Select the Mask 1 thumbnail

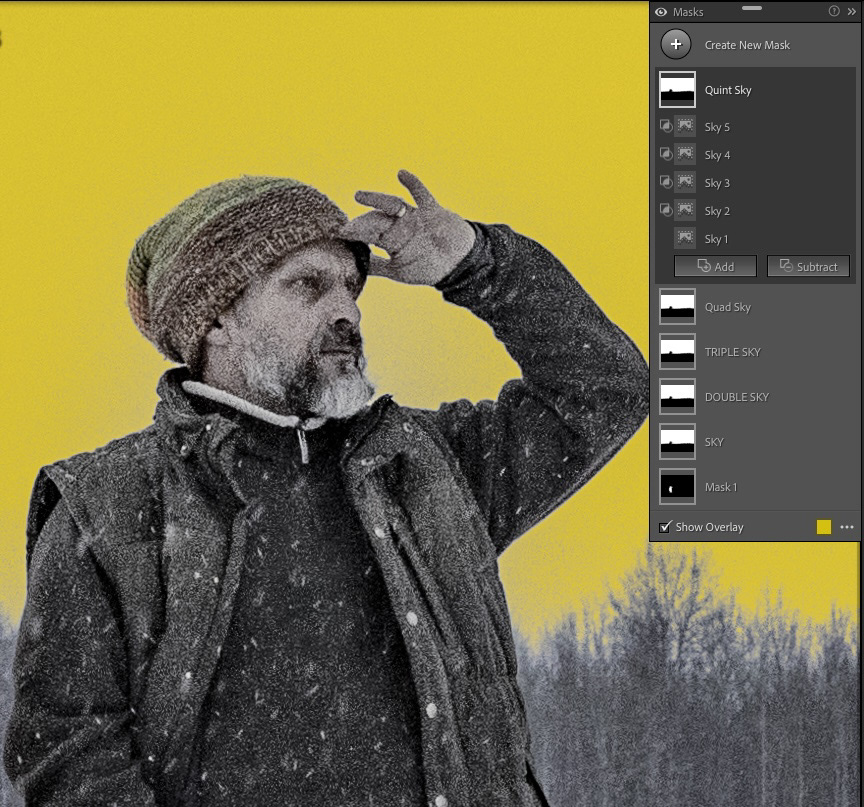click(x=677, y=486)
